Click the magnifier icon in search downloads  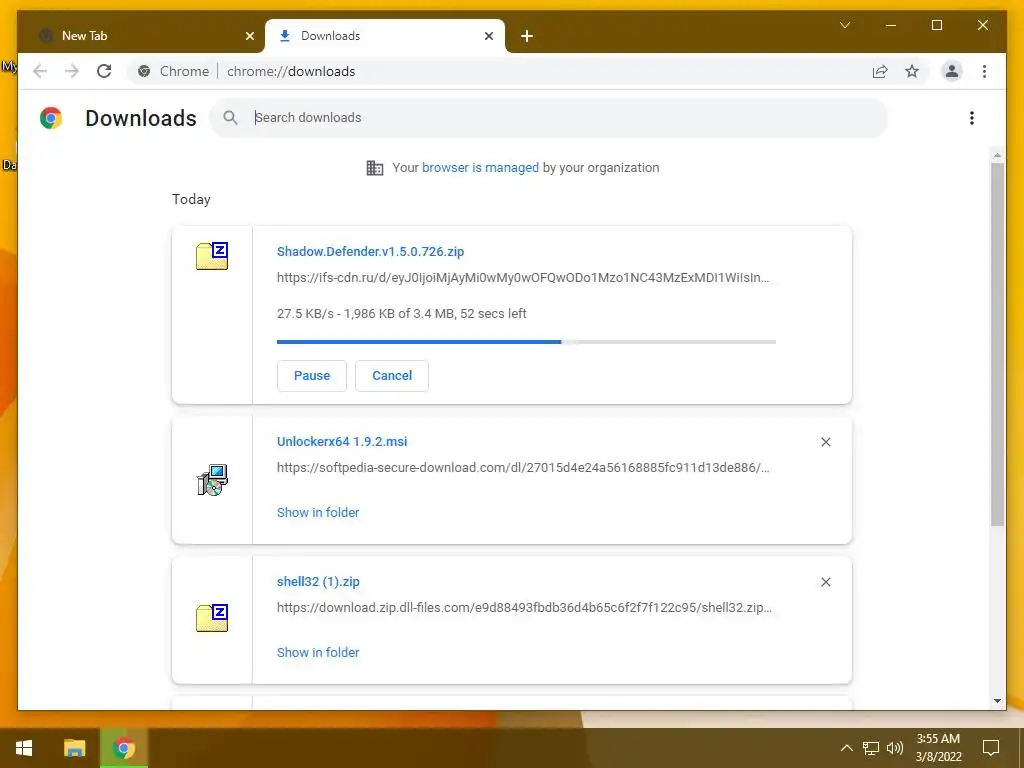[230, 118]
